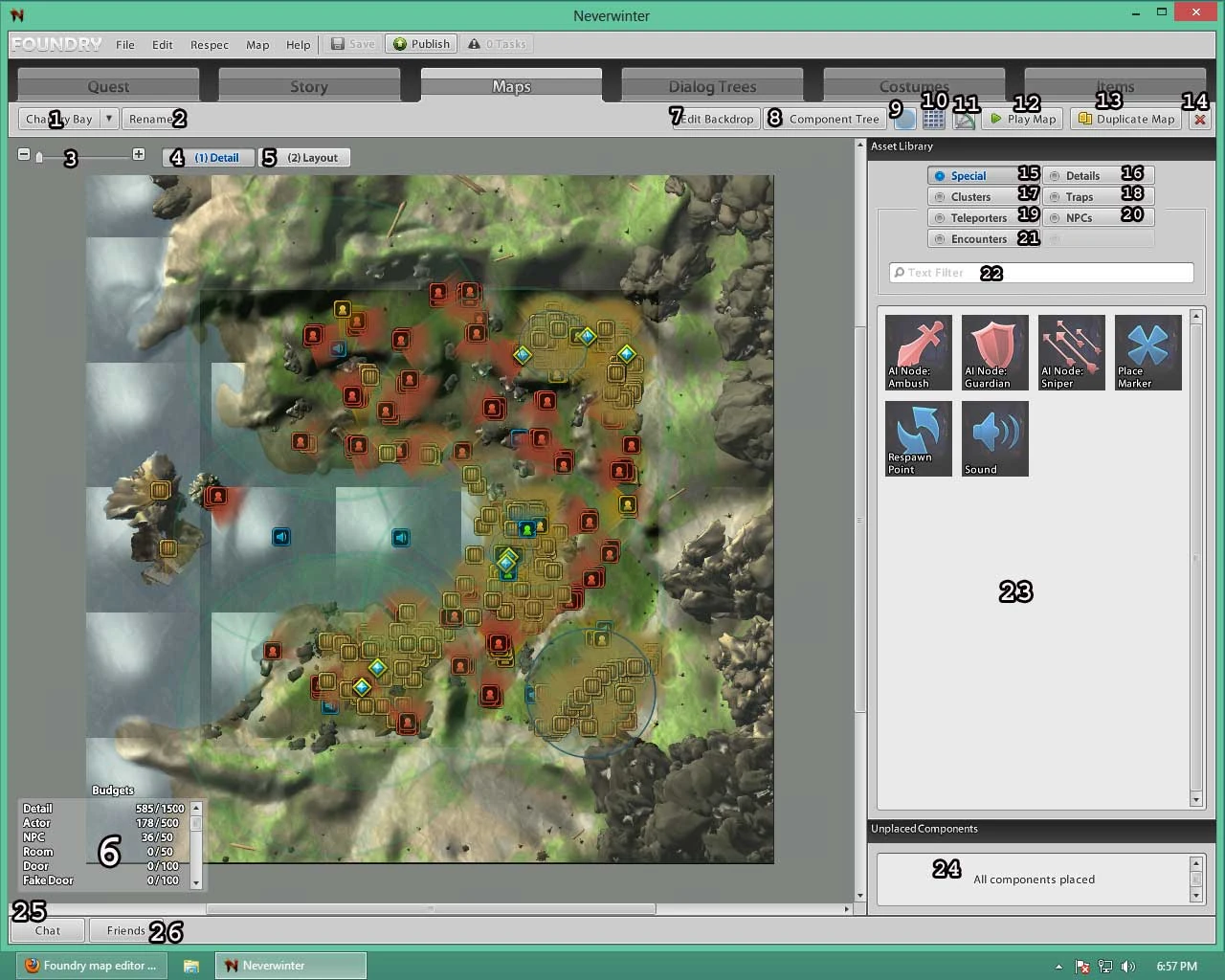Open the Dialog Trees tab

pos(712,86)
